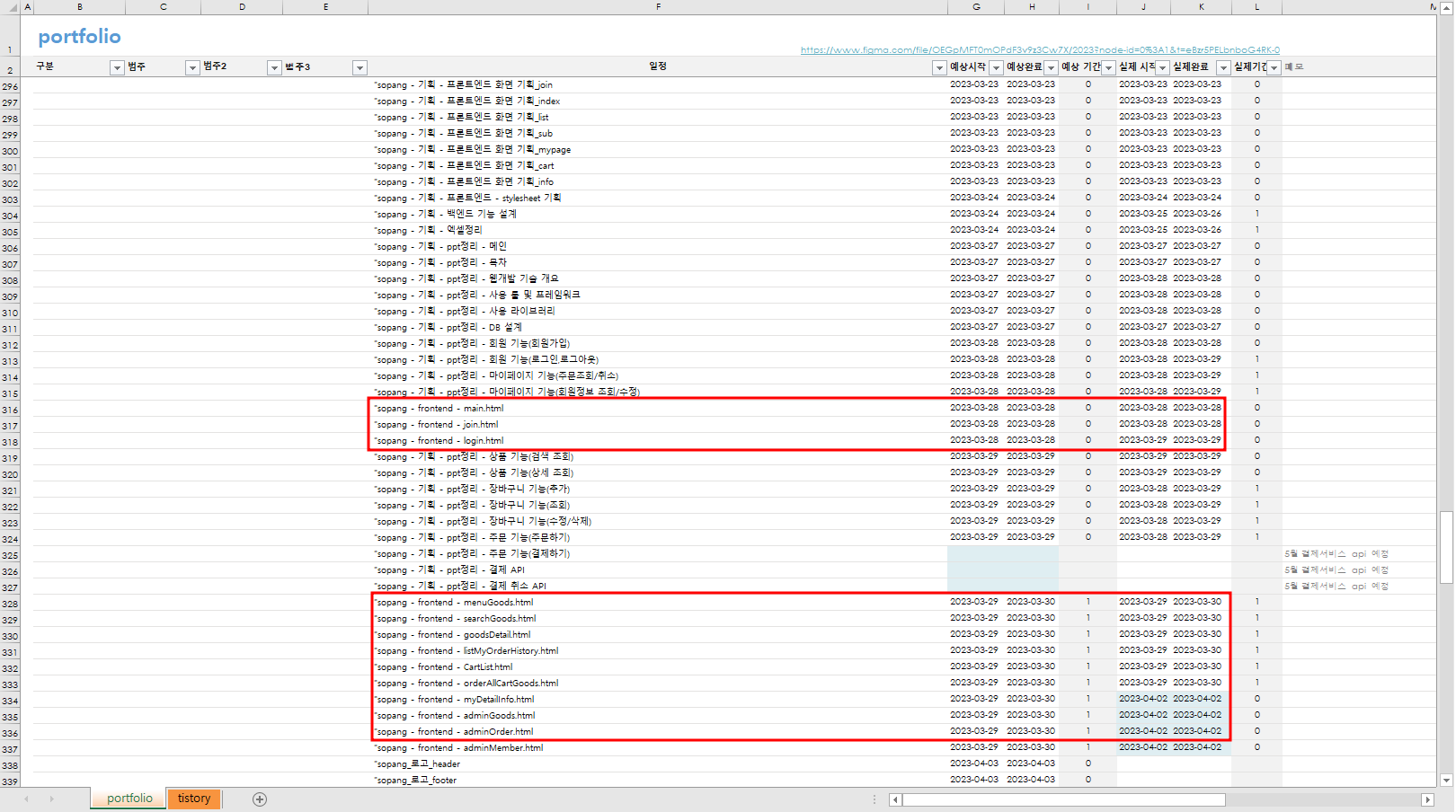Image resolution: width=1456 pixels, height=812 pixels.
Task: Open the figma.com hyperlink
Action: [1040, 50]
